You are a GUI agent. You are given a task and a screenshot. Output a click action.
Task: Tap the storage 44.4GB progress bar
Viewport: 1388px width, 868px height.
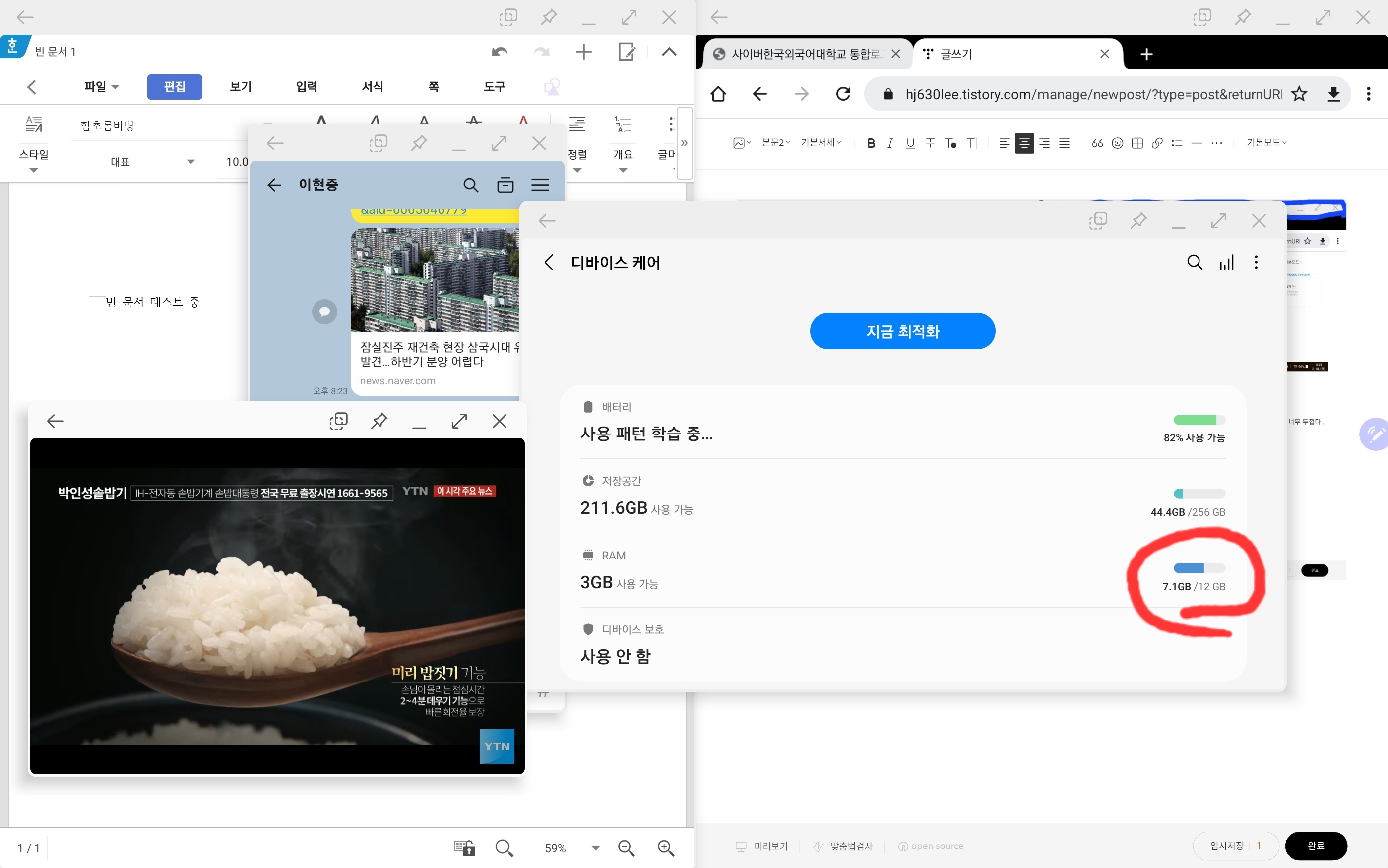tap(1199, 494)
